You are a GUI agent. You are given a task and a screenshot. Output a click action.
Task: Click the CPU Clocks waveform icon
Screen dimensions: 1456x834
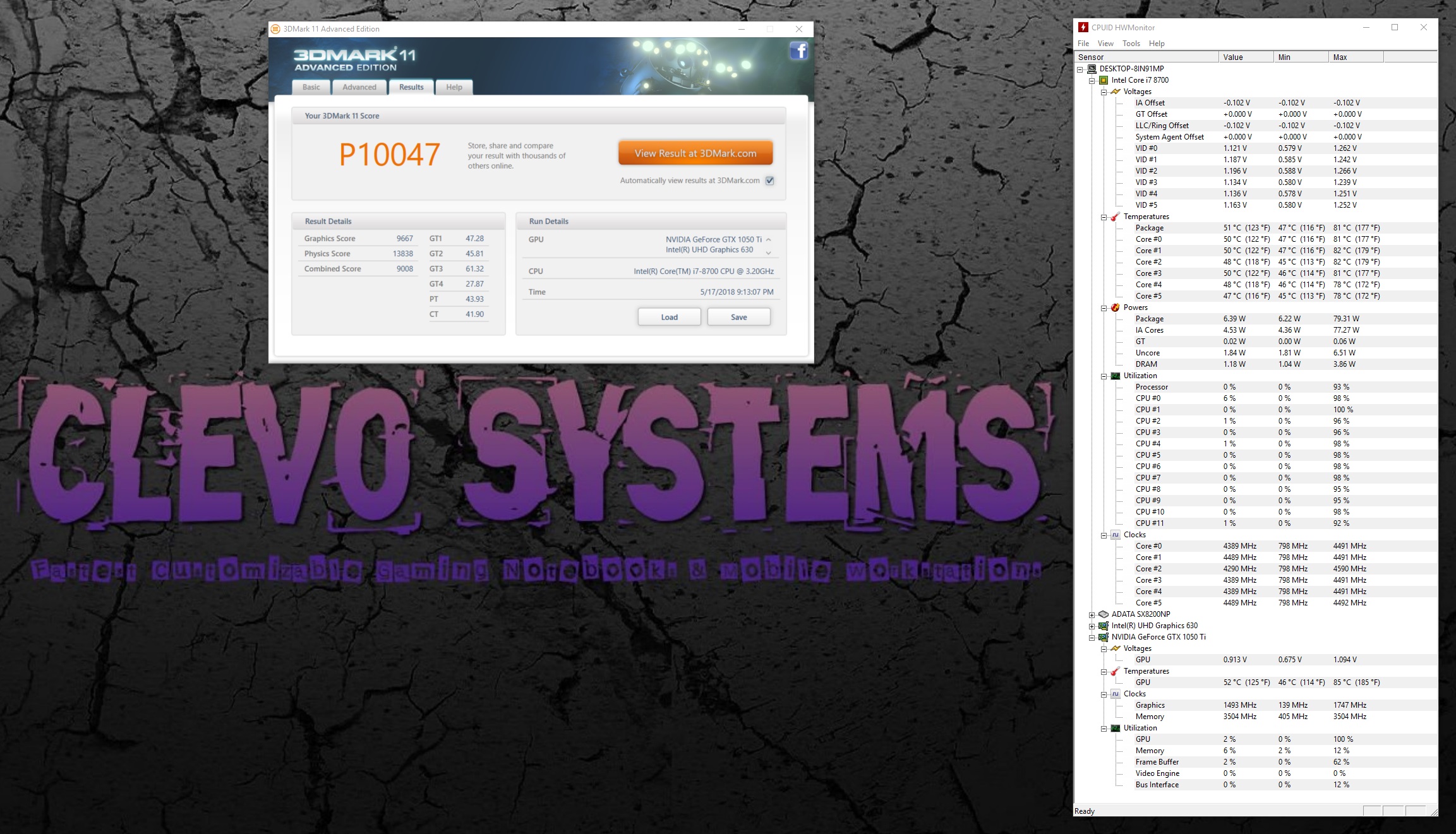tap(1116, 535)
